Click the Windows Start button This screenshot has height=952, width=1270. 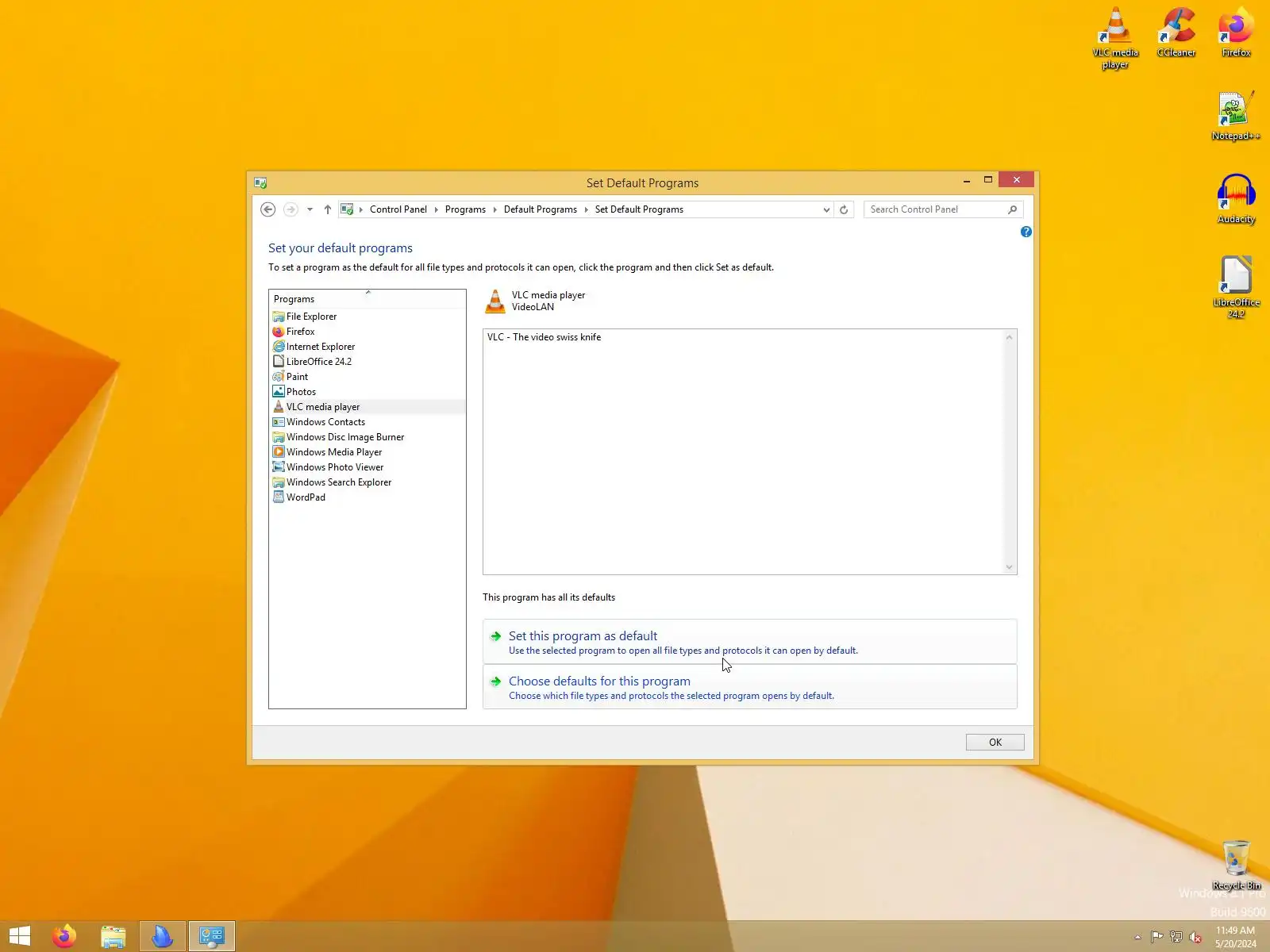20,936
